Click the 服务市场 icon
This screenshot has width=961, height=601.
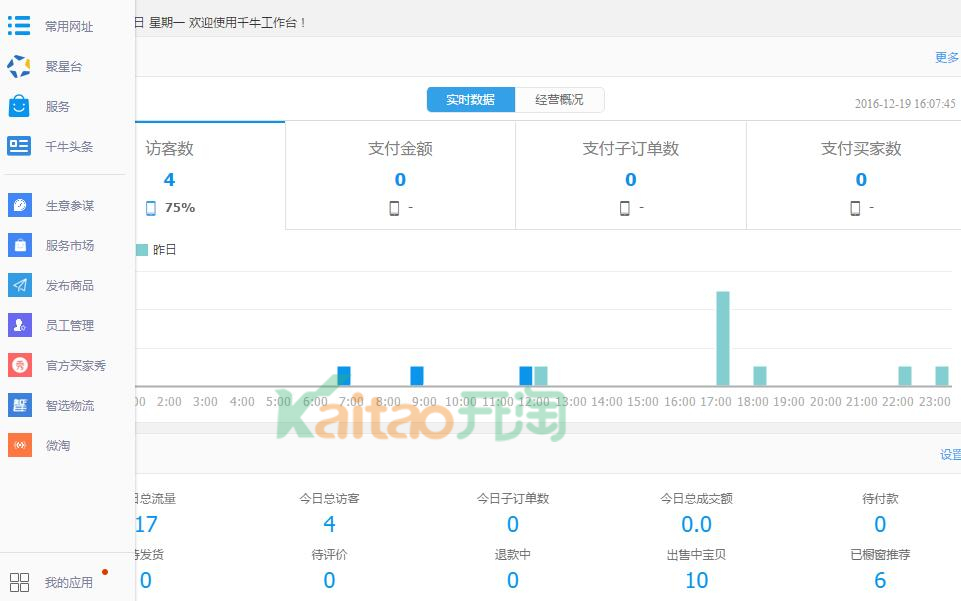pyautogui.click(x=19, y=245)
